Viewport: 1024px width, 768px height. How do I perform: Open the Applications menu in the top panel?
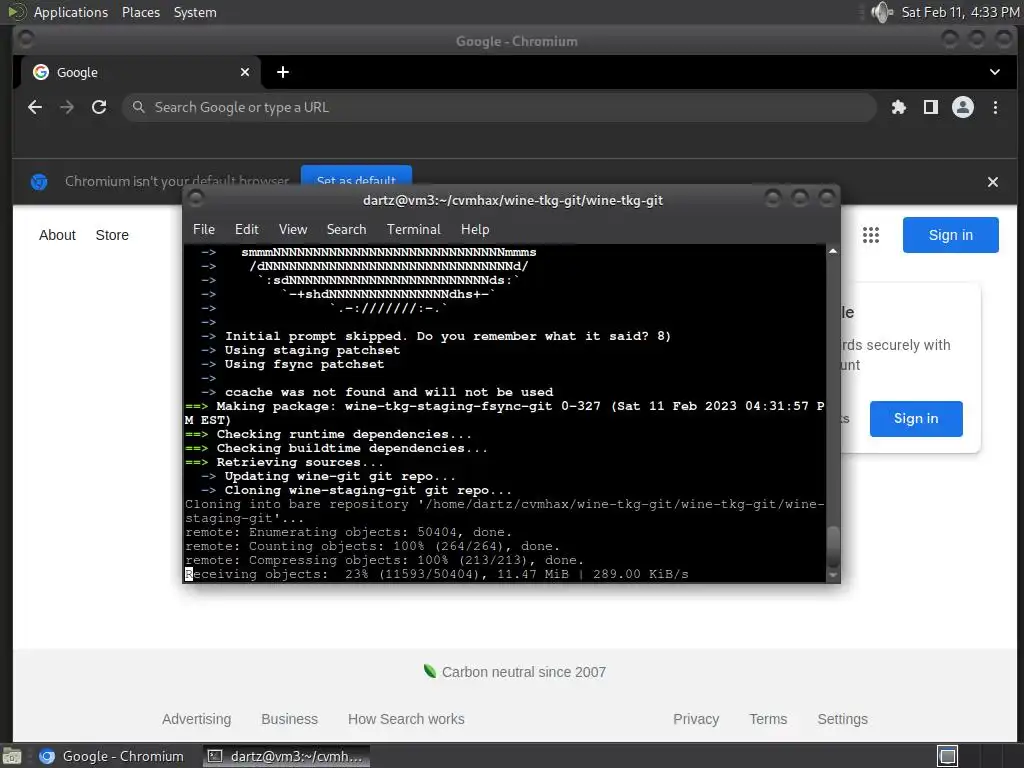click(71, 12)
